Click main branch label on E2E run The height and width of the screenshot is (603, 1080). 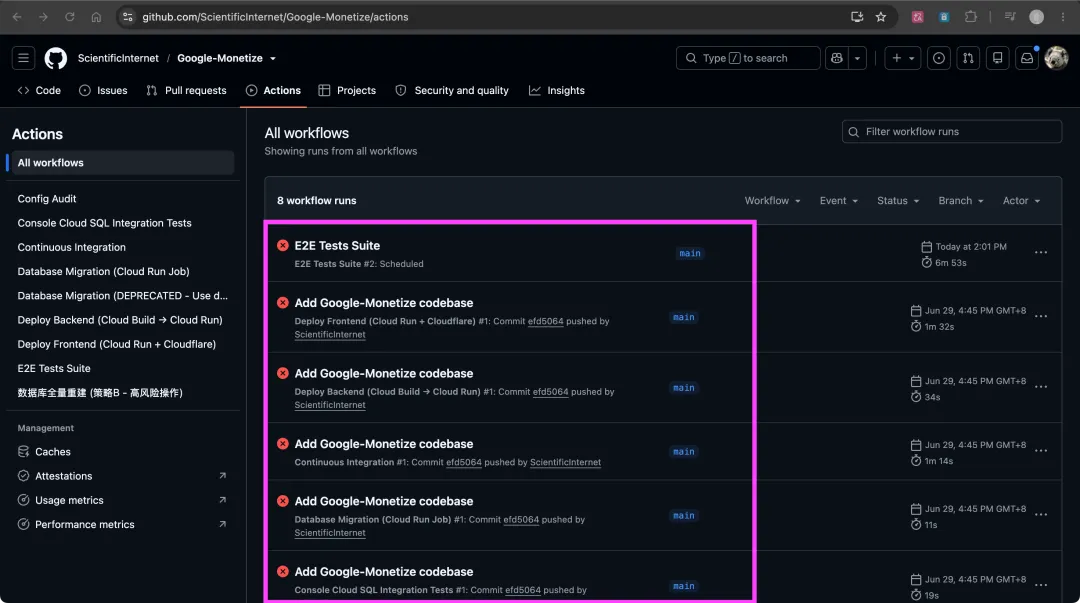pos(689,254)
